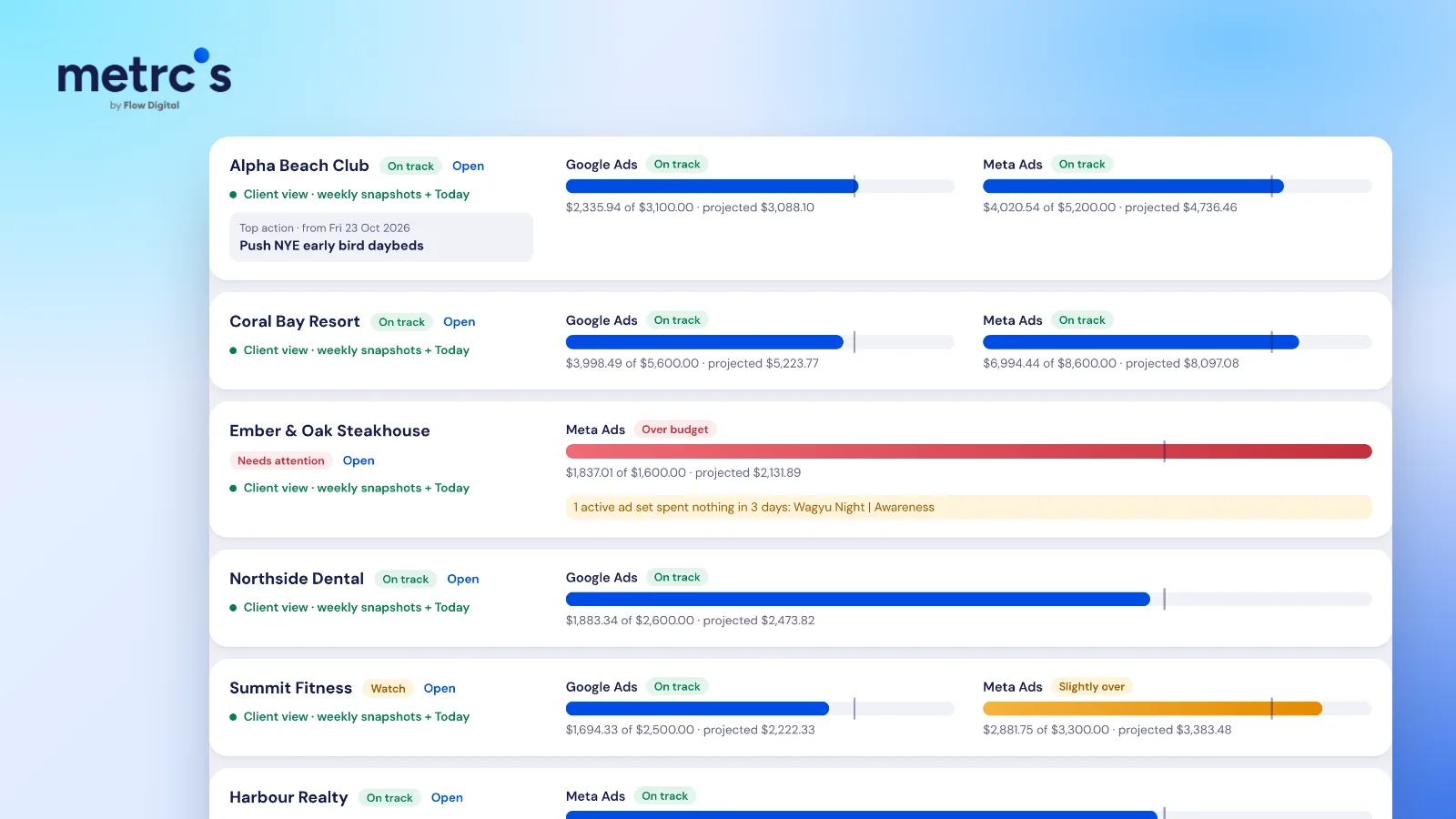Click Ember & Oak Client view status line
The width and height of the screenshot is (1456, 819).
pyautogui.click(x=349, y=489)
